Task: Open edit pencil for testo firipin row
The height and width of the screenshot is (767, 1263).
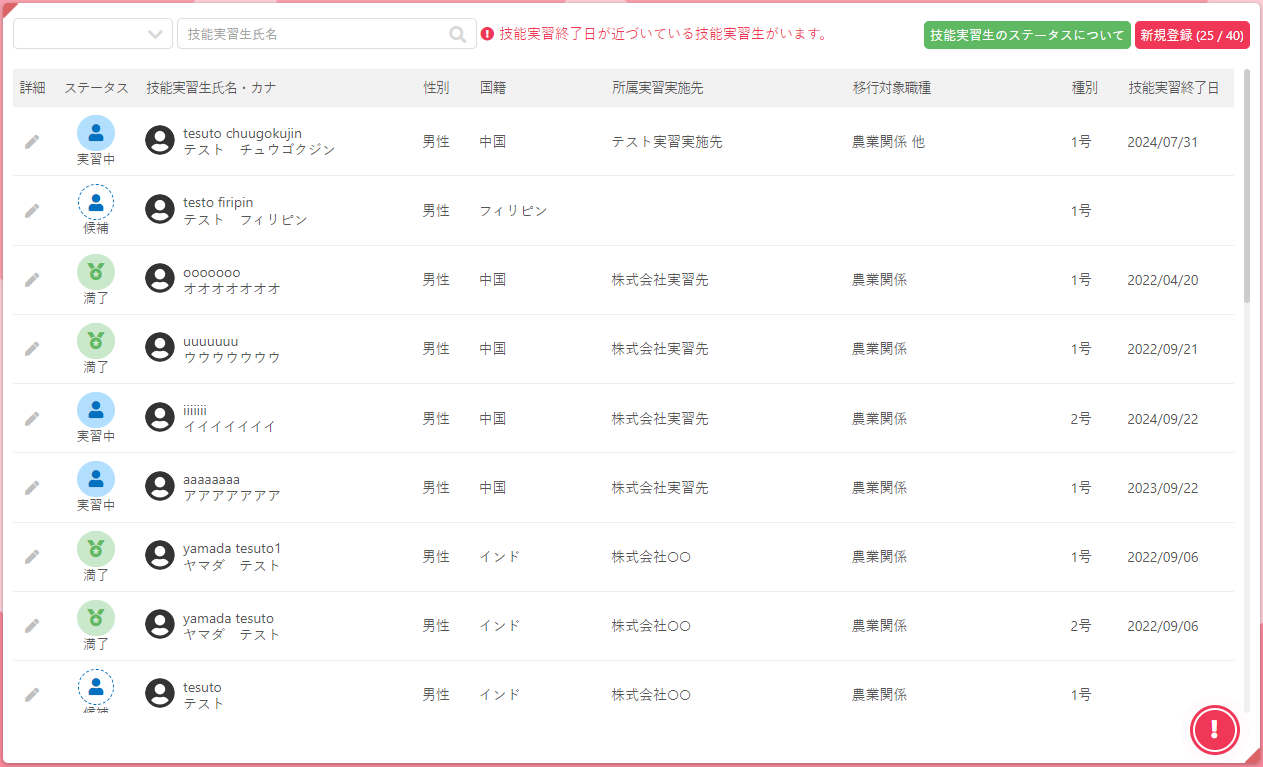Action: pos(32,211)
